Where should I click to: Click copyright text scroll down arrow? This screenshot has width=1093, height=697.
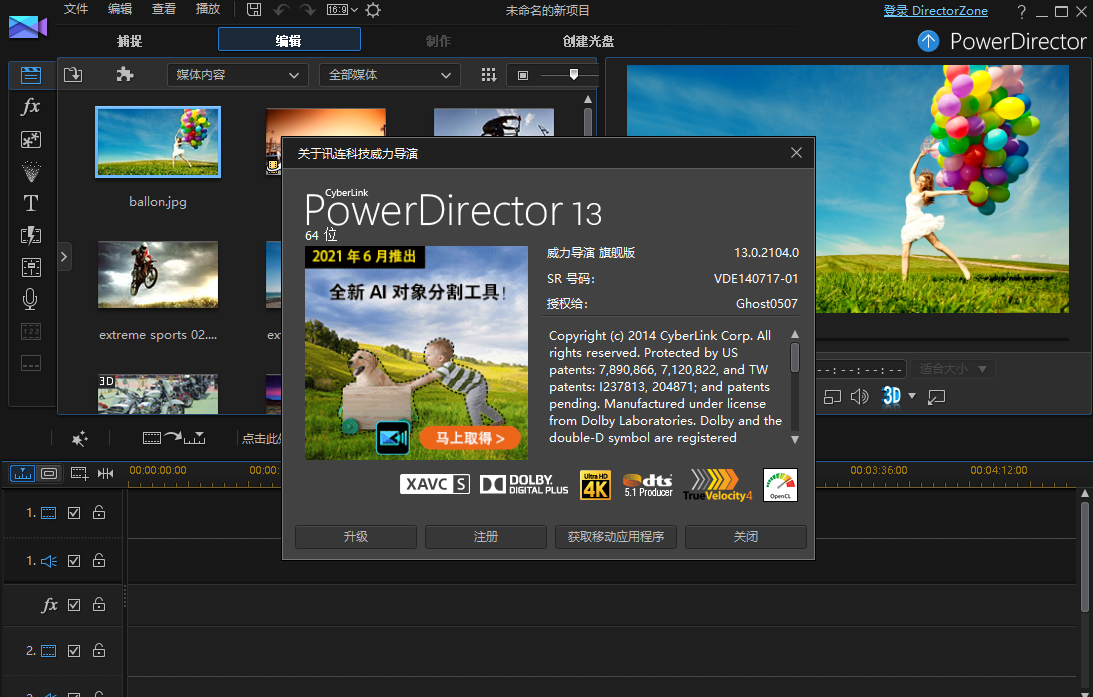pos(795,440)
